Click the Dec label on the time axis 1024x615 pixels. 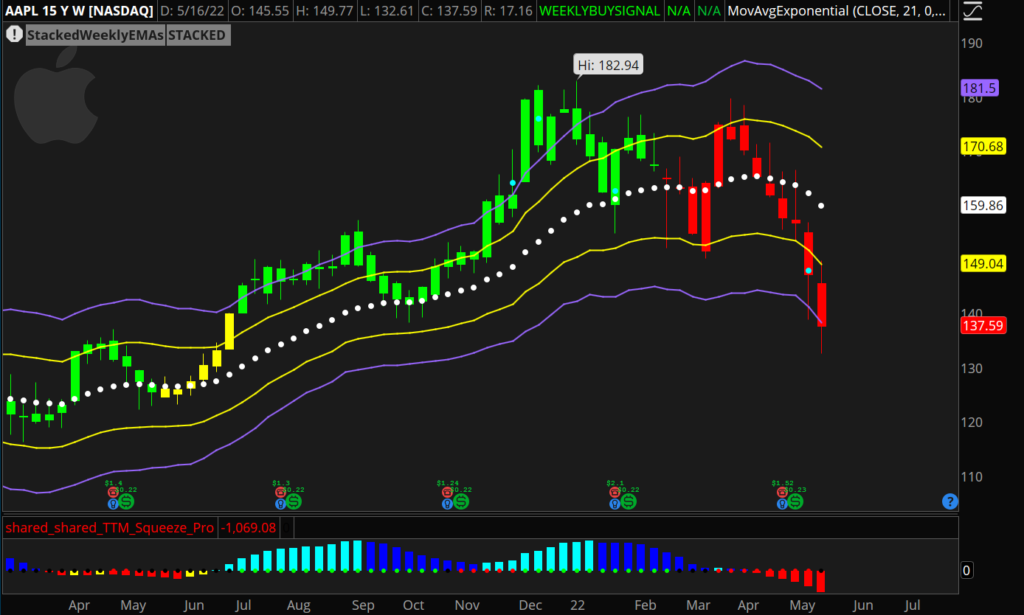[530, 605]
